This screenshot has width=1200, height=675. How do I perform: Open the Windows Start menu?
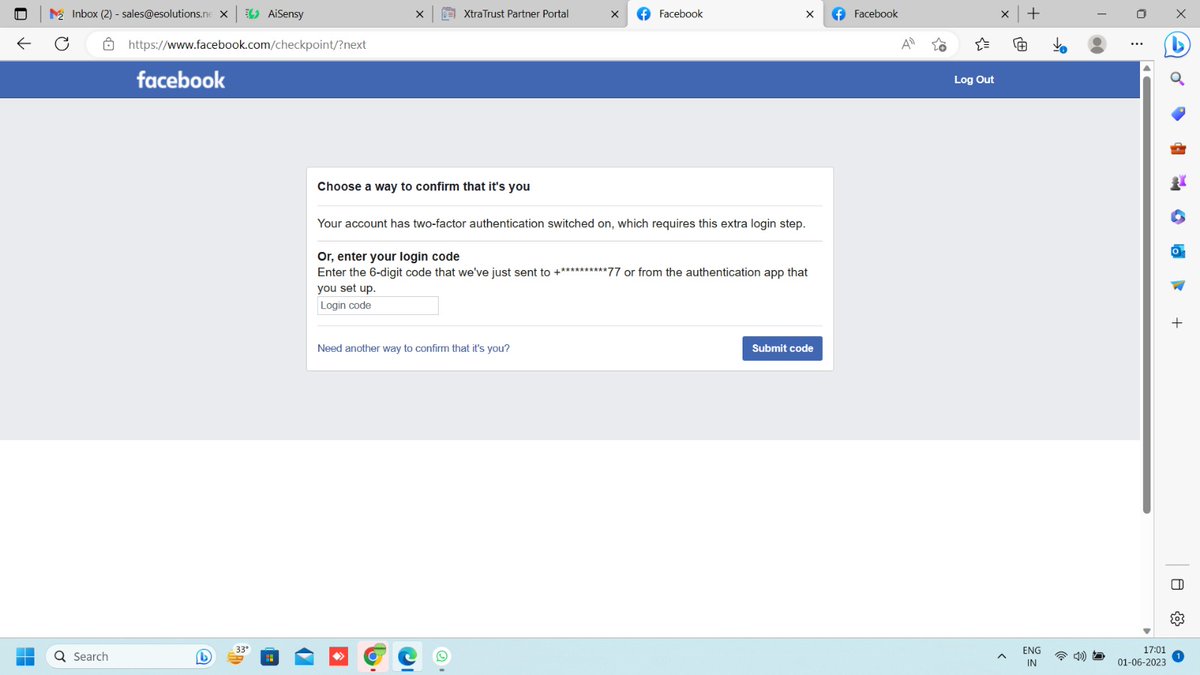[x=27, y=656]
